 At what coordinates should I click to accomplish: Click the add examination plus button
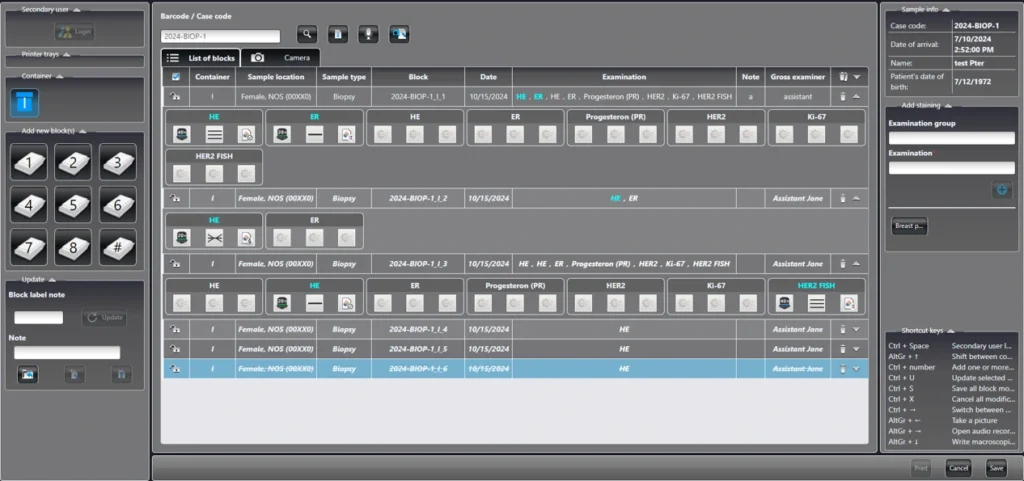(1001, 190)
